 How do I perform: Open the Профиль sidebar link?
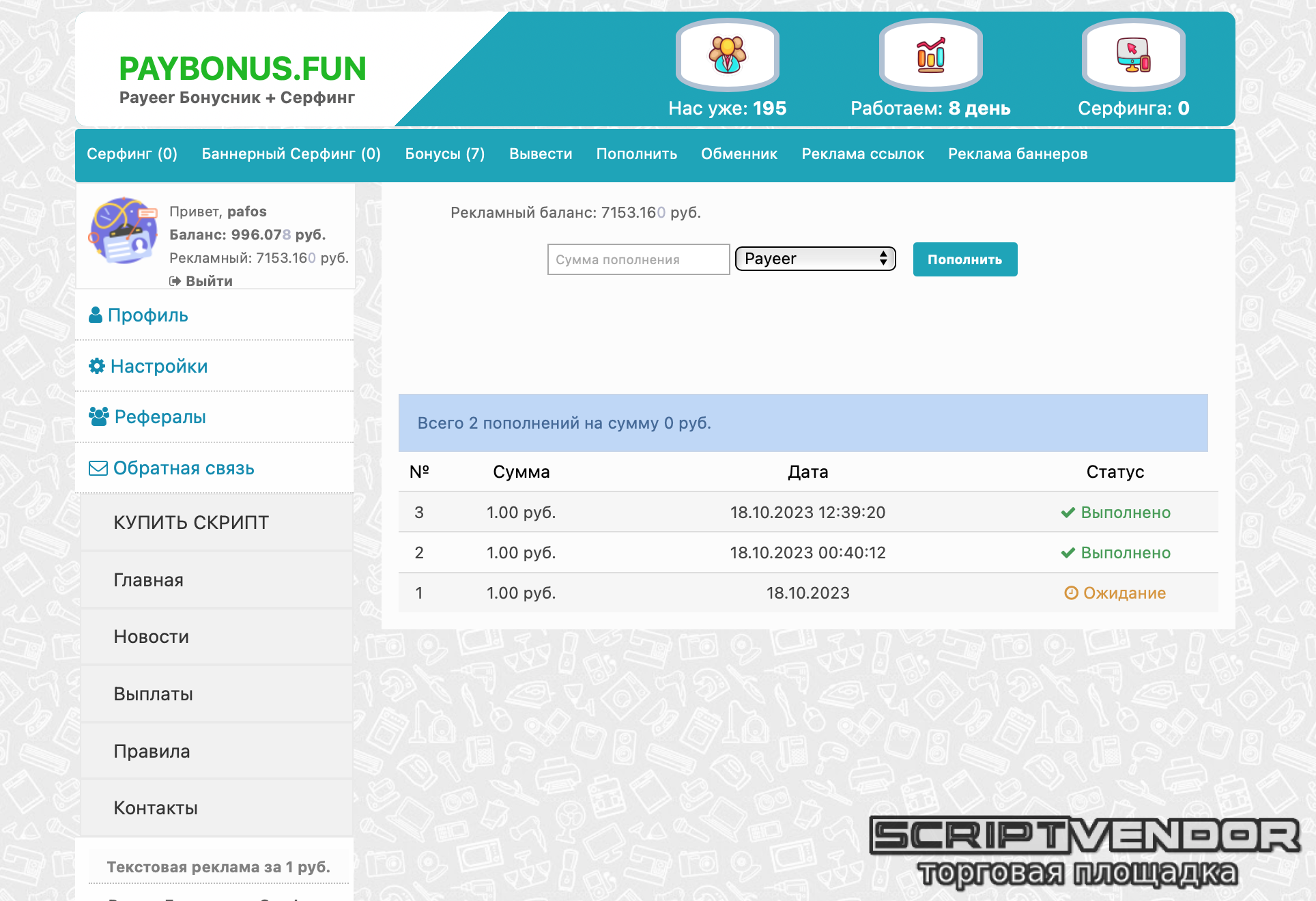pyautogui.click(x=147, y=315)
